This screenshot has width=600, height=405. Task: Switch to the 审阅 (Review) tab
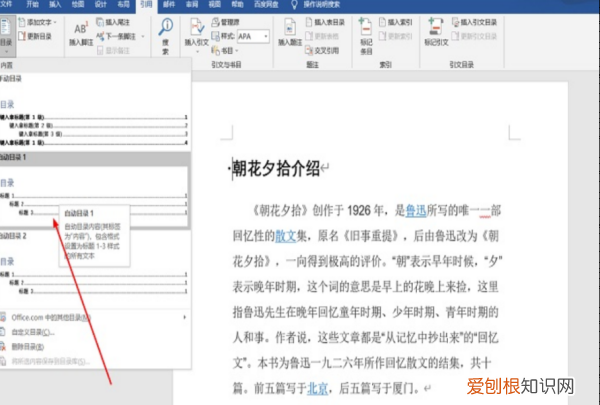(x=192, y=4)
